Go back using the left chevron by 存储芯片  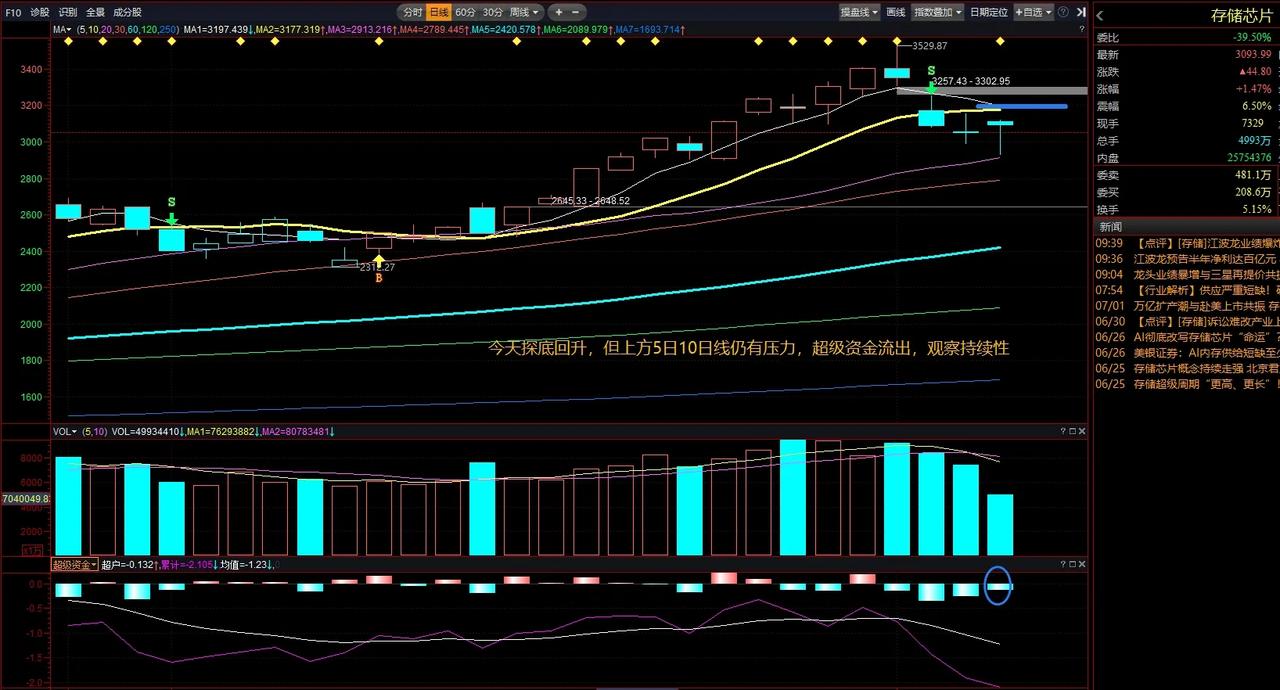1100,15
